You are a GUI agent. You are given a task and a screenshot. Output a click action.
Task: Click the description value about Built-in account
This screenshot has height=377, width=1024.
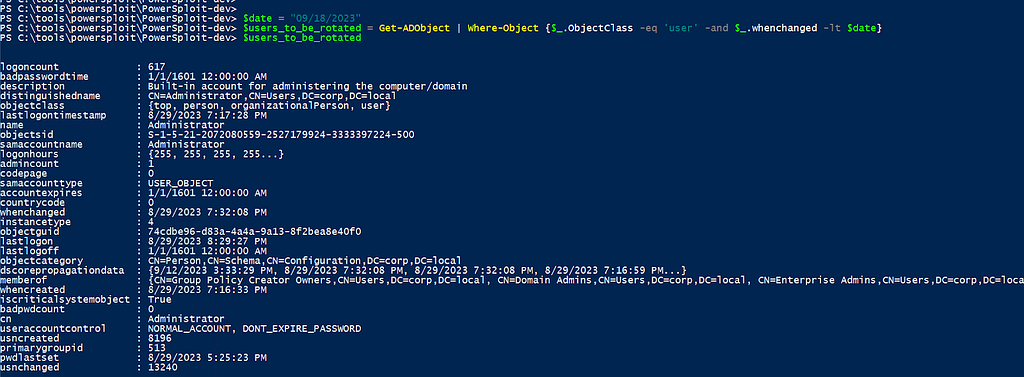pyautogui.click(x=308, y=86)
